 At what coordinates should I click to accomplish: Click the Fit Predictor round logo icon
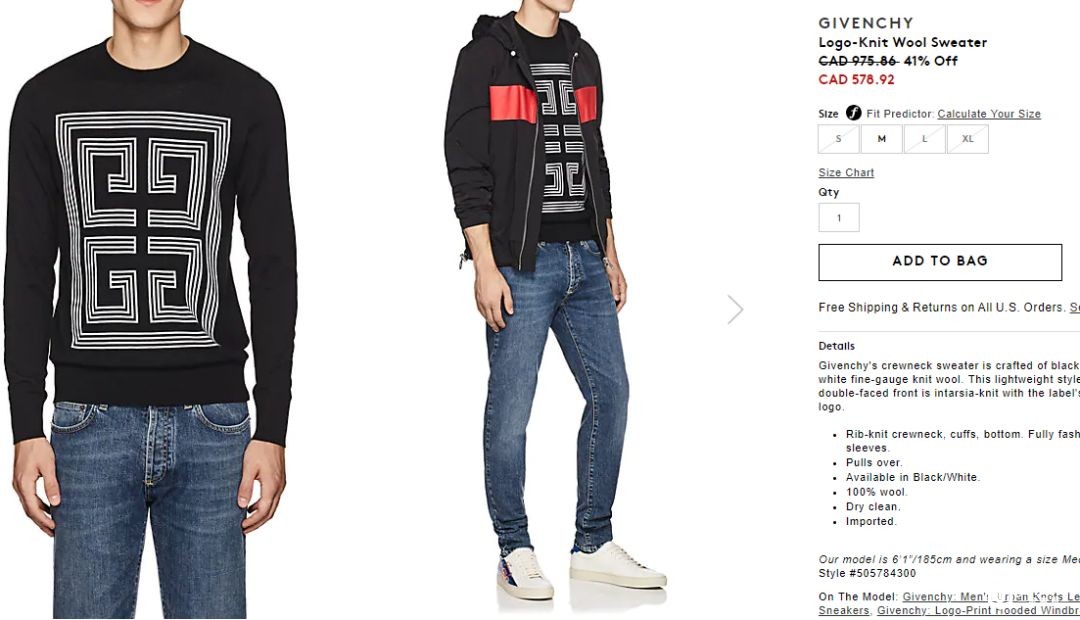[x=853, y=113]
